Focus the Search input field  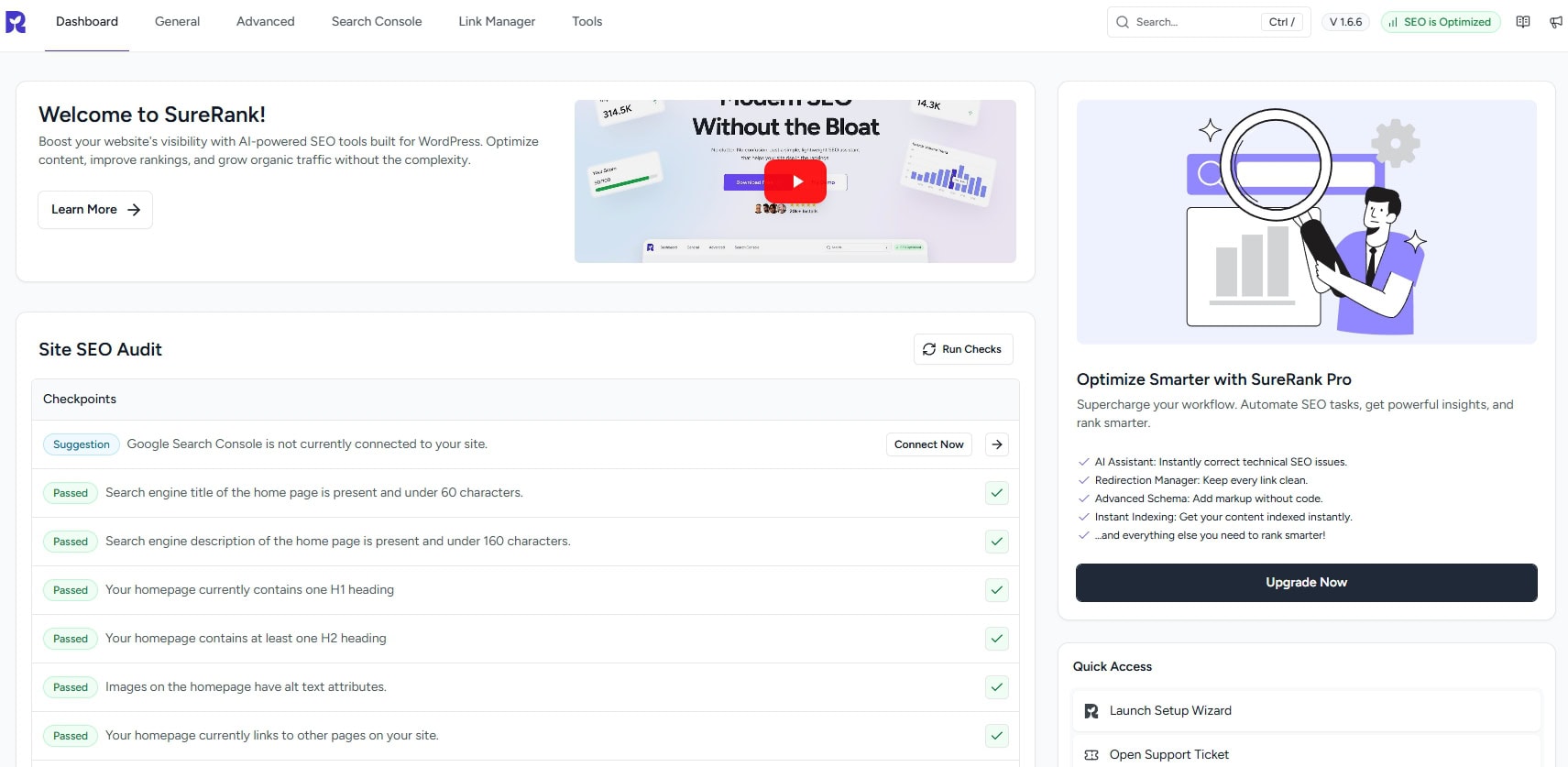tap(1209, 22)
